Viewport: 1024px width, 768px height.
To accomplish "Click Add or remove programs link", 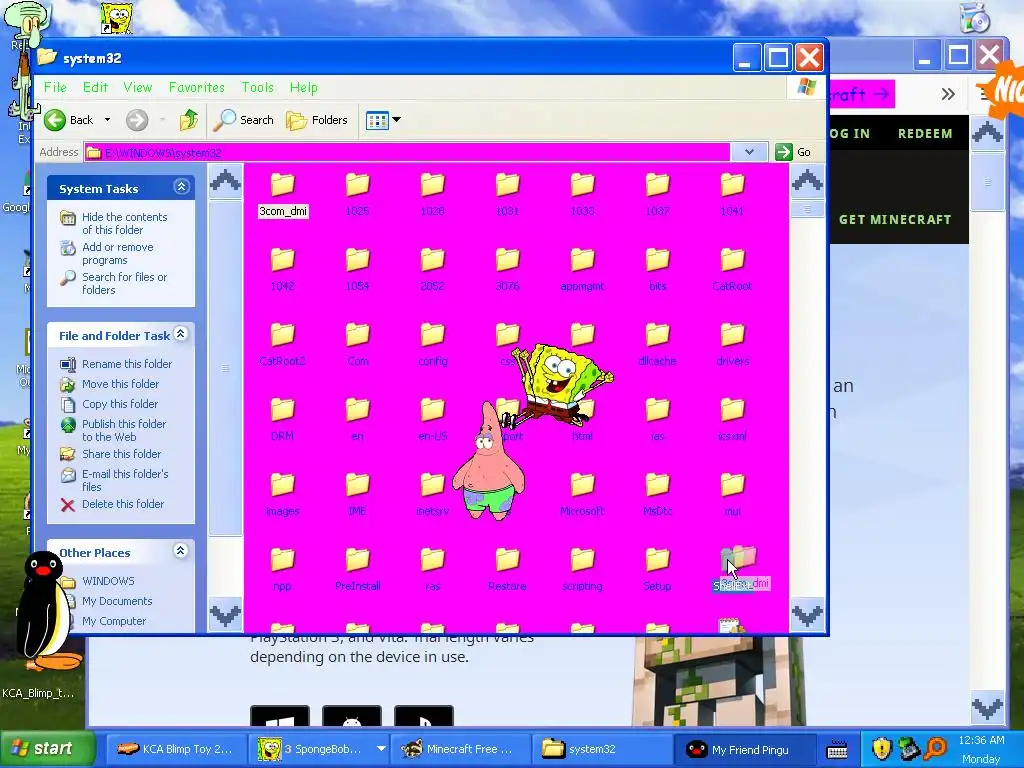I will click(x=118, y=253).
